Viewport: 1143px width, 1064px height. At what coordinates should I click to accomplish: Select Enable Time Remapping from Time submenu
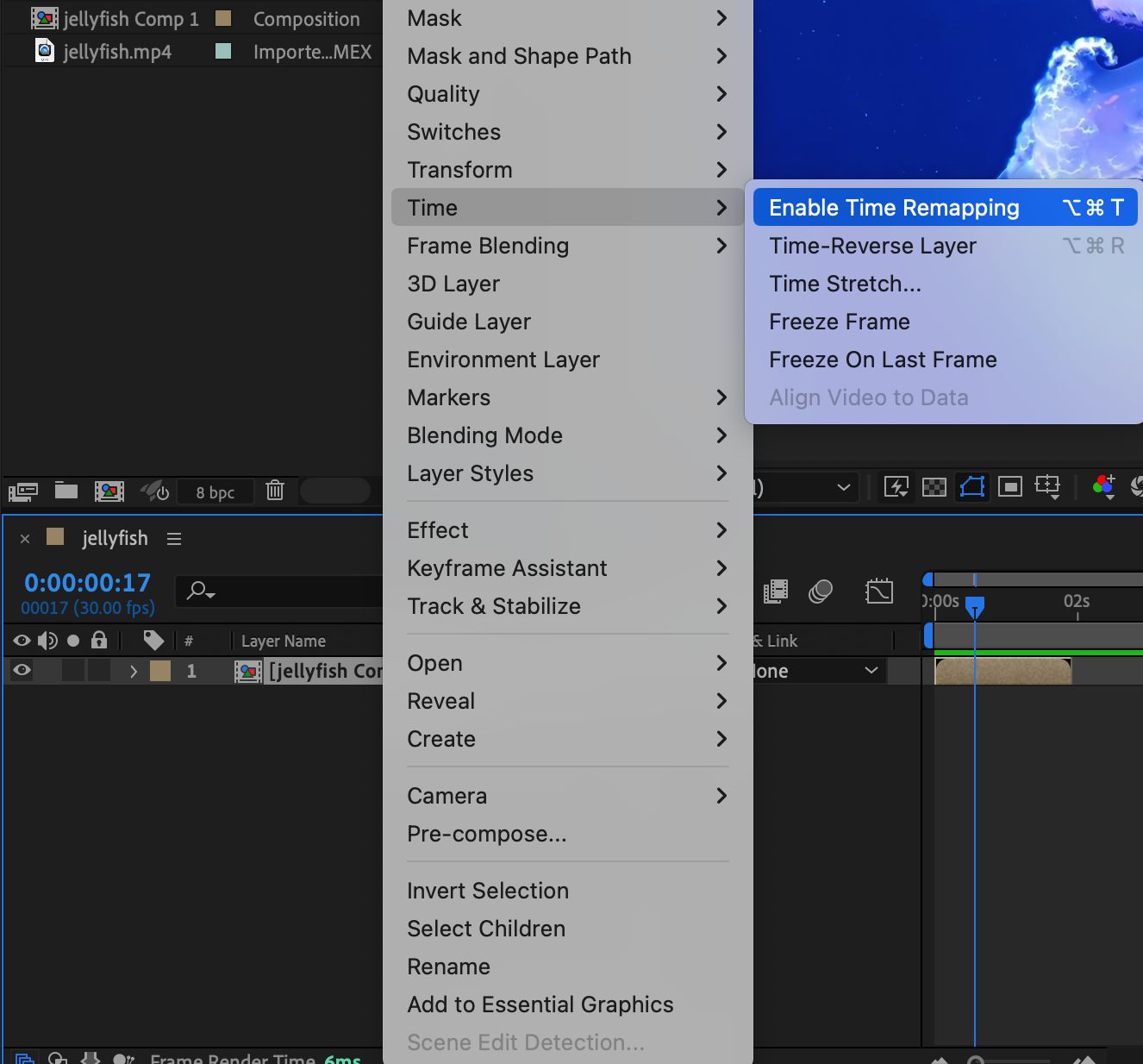point(894,208)
